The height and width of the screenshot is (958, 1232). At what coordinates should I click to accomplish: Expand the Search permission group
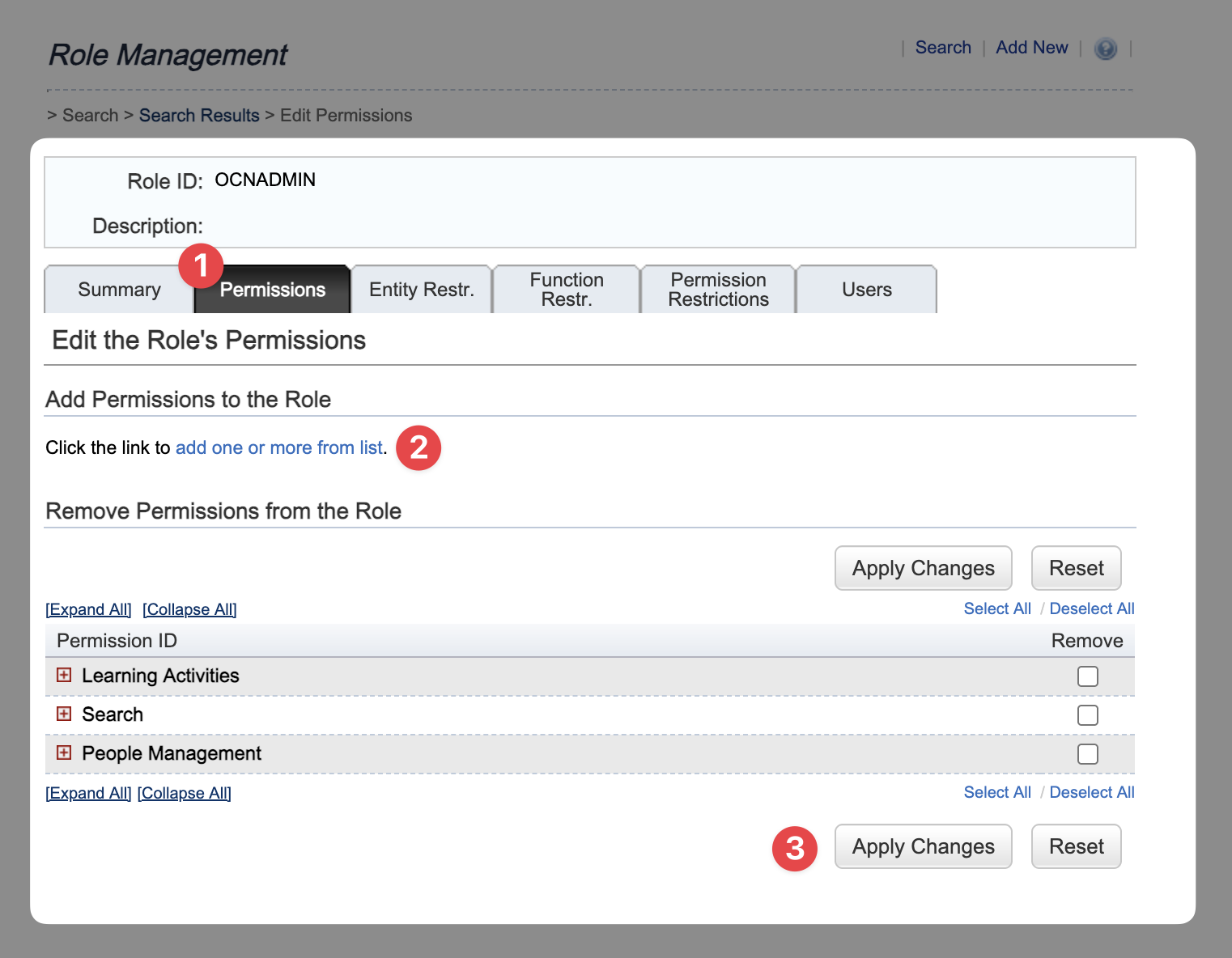coord(64,714)
